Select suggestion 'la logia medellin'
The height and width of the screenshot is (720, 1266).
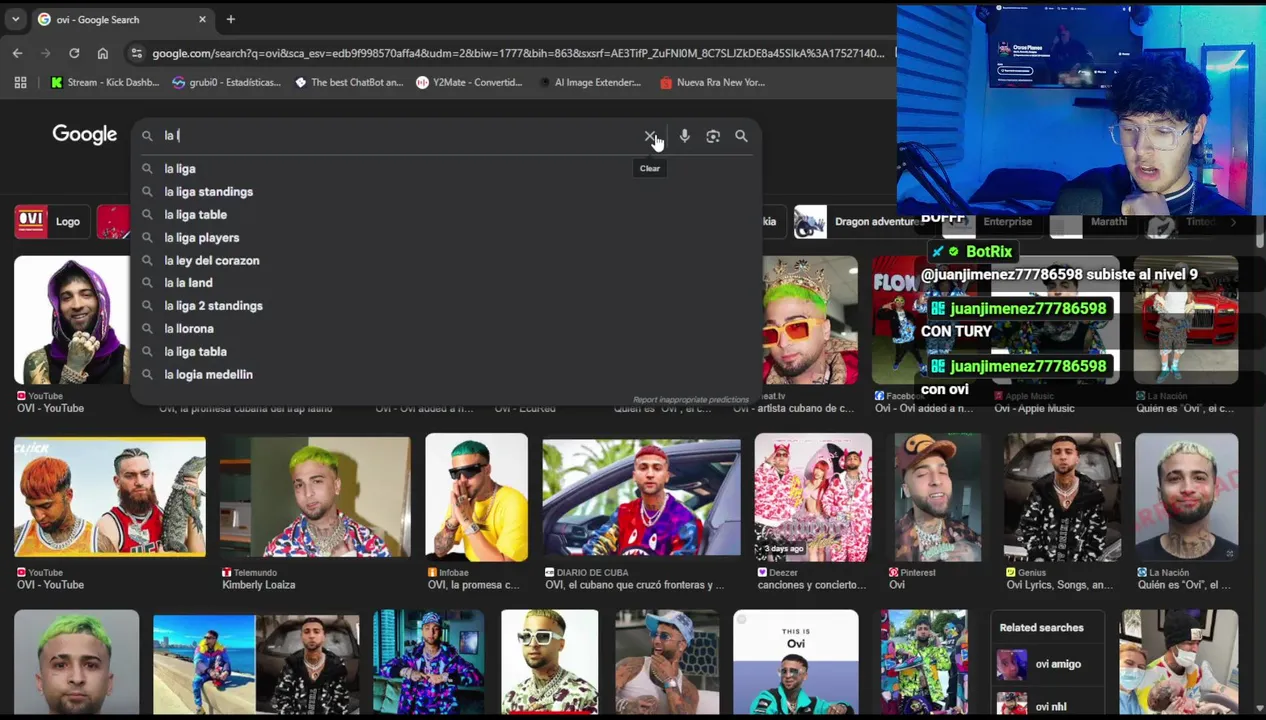(x=445, y=375)
